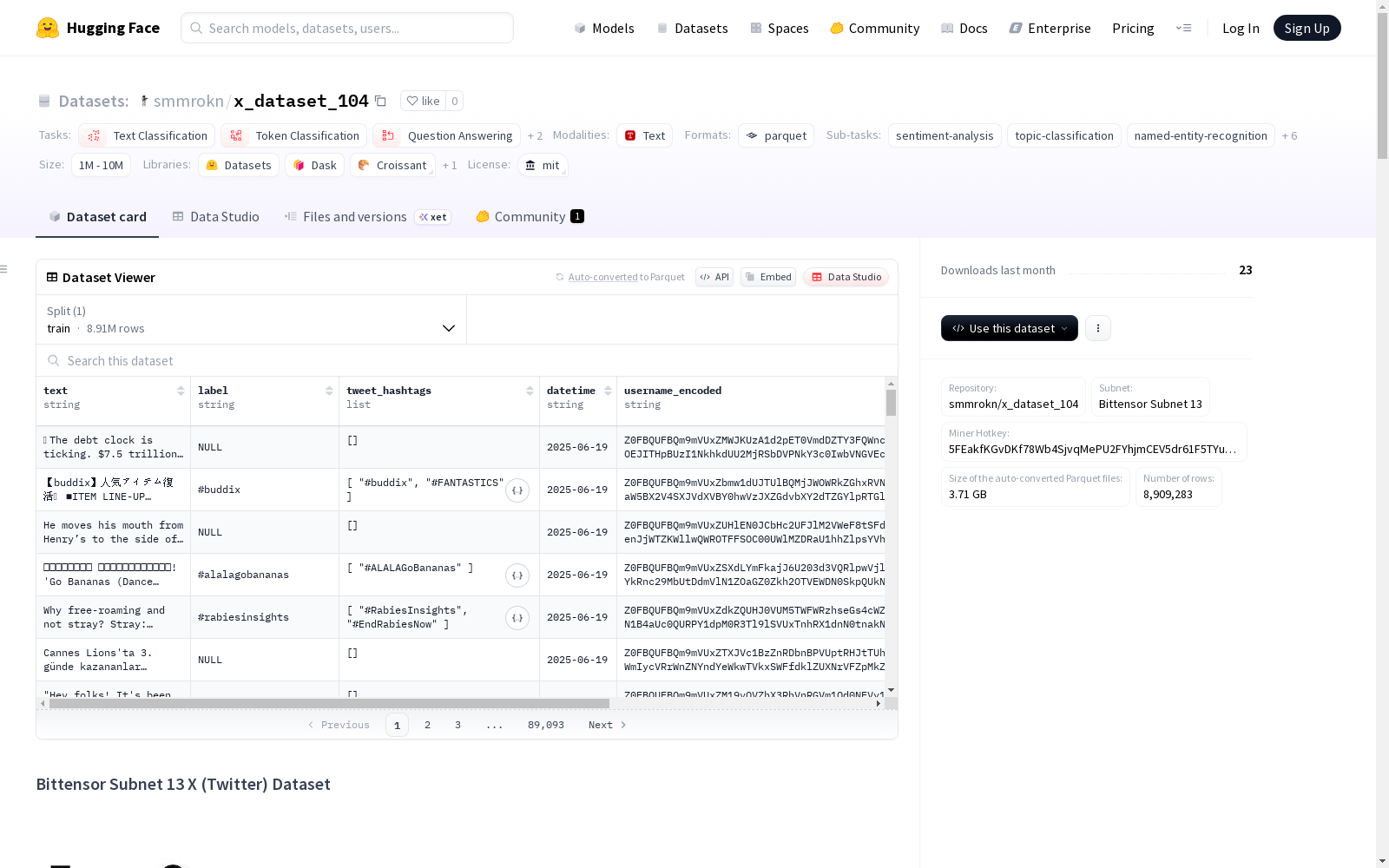Open the Community tab
Viewport: 1389px width, 868px height.
pyautogui.click(x=530, y=217)
